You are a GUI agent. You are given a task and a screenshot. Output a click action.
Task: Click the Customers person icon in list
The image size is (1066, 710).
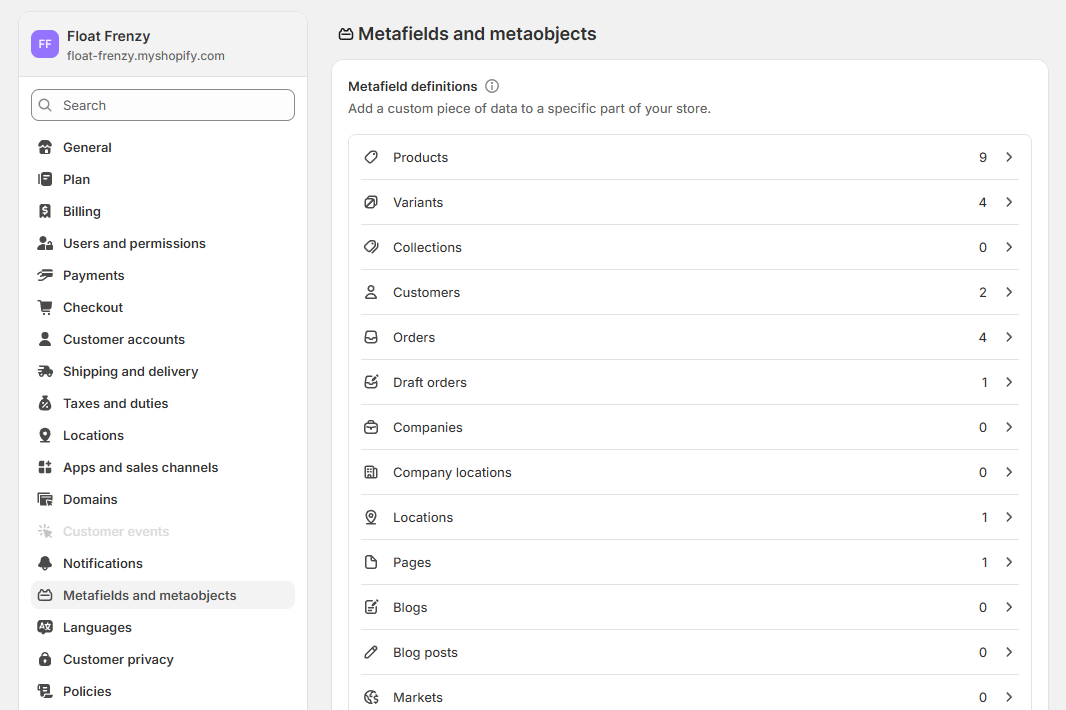(x=371, y=292)
